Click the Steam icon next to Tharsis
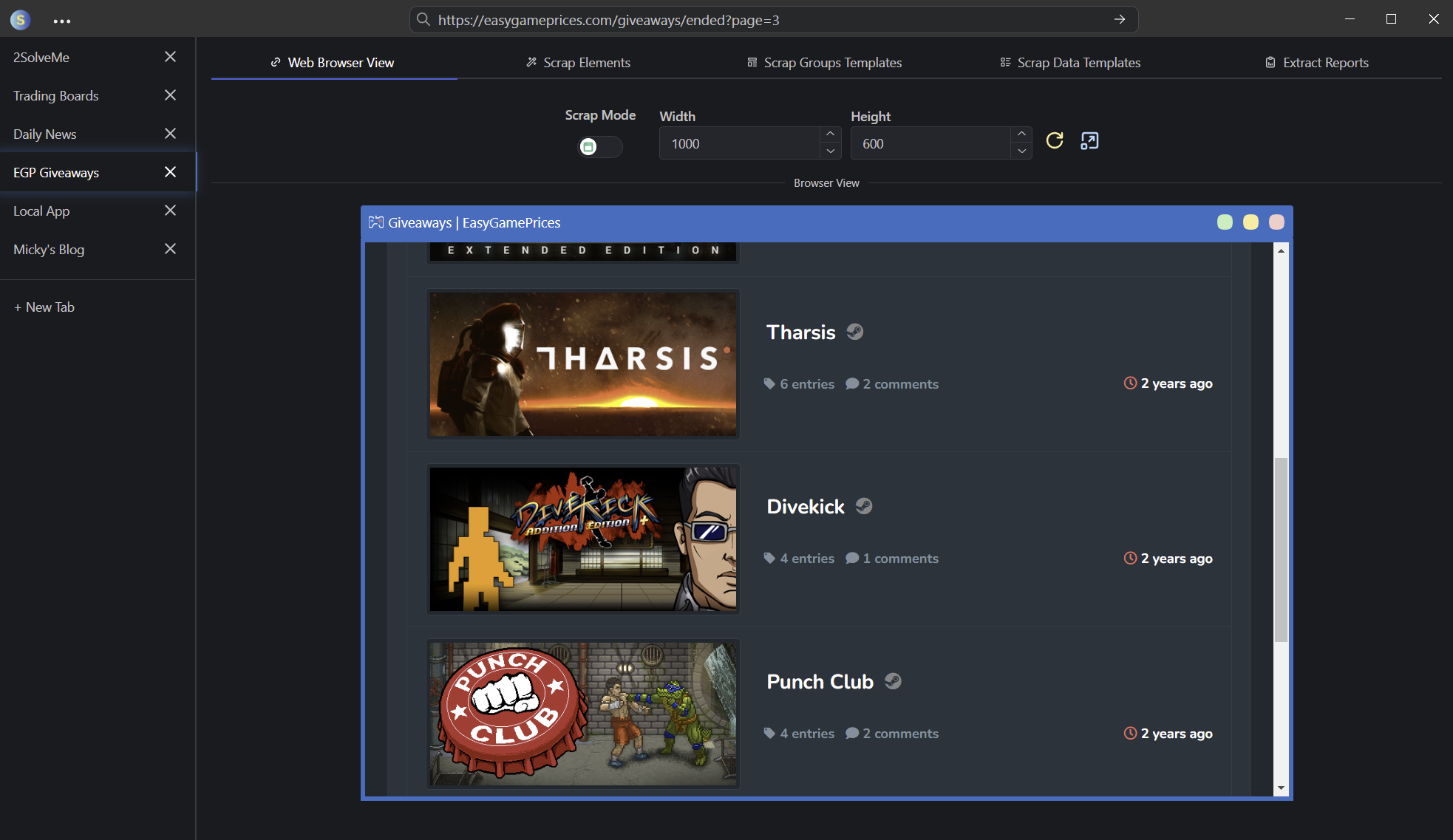Viewport: 1453px width, 840px height. [x=855, y=332]
